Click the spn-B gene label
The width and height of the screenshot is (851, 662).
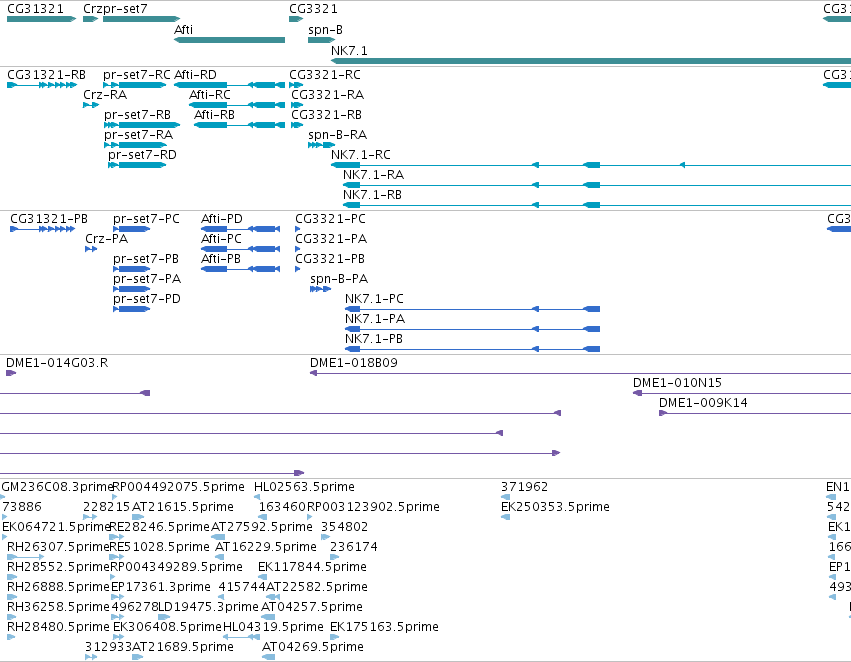325,30
